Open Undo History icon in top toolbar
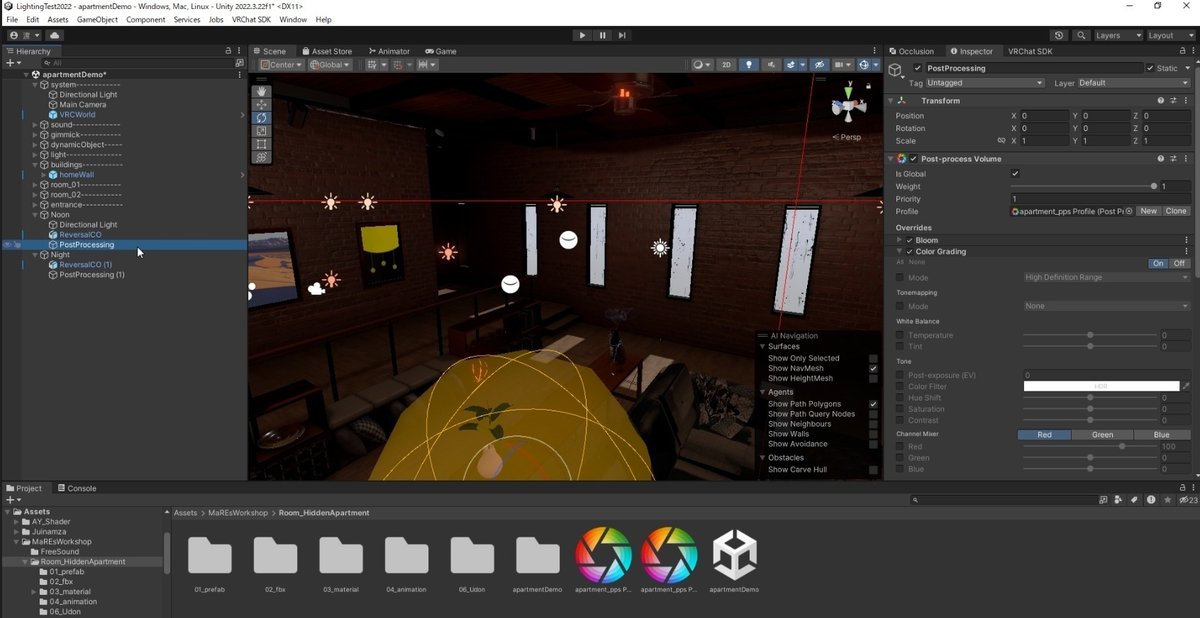This screenshot has width=1200, height=618. tap(1060, 35)
